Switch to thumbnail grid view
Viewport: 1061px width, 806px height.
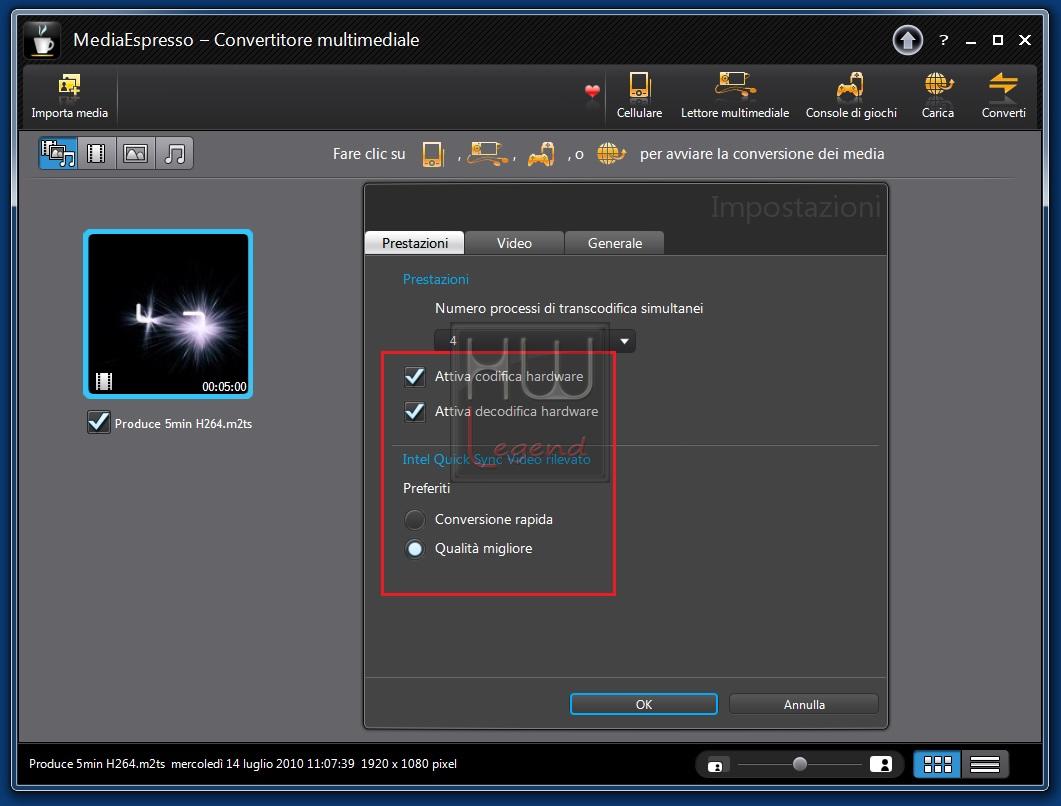pyautogui.click(x=937, y=765)
